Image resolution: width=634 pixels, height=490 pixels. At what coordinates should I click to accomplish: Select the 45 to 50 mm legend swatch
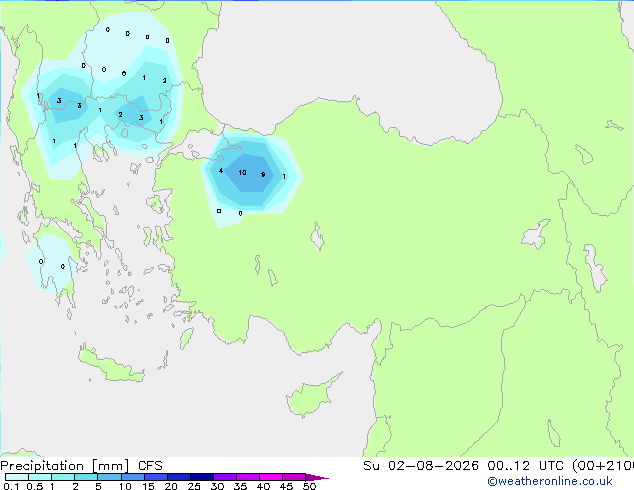[x=294, y=477]
